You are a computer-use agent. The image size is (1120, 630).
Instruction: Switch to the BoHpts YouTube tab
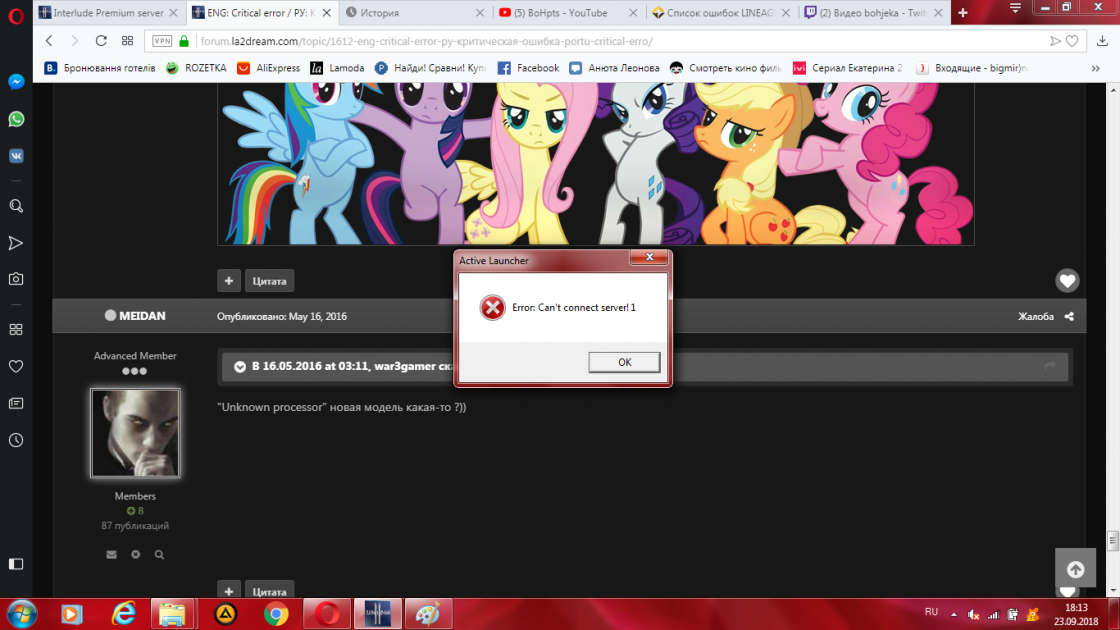pos(568,13)
